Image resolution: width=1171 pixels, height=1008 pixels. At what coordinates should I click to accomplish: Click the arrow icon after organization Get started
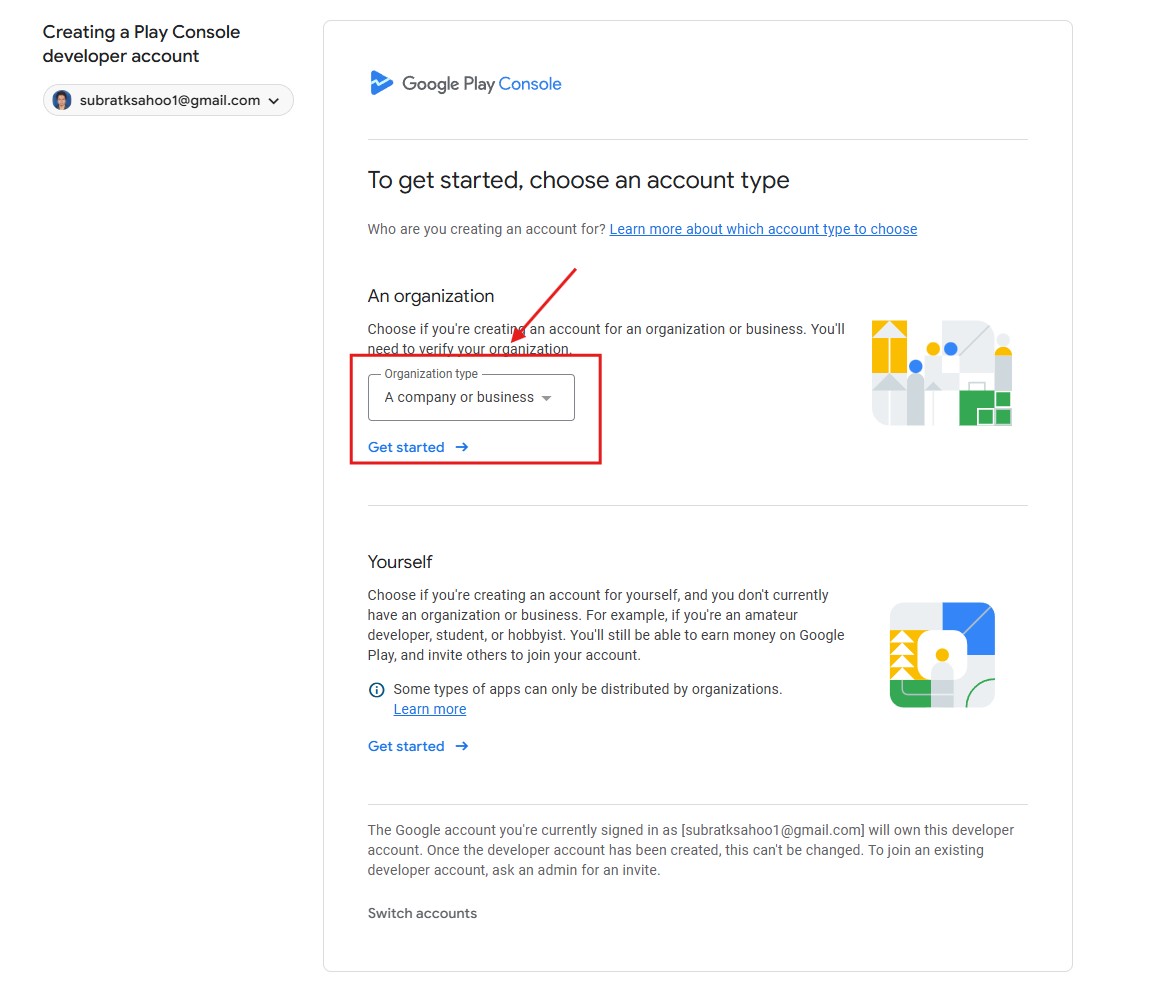tap(462, 447)
